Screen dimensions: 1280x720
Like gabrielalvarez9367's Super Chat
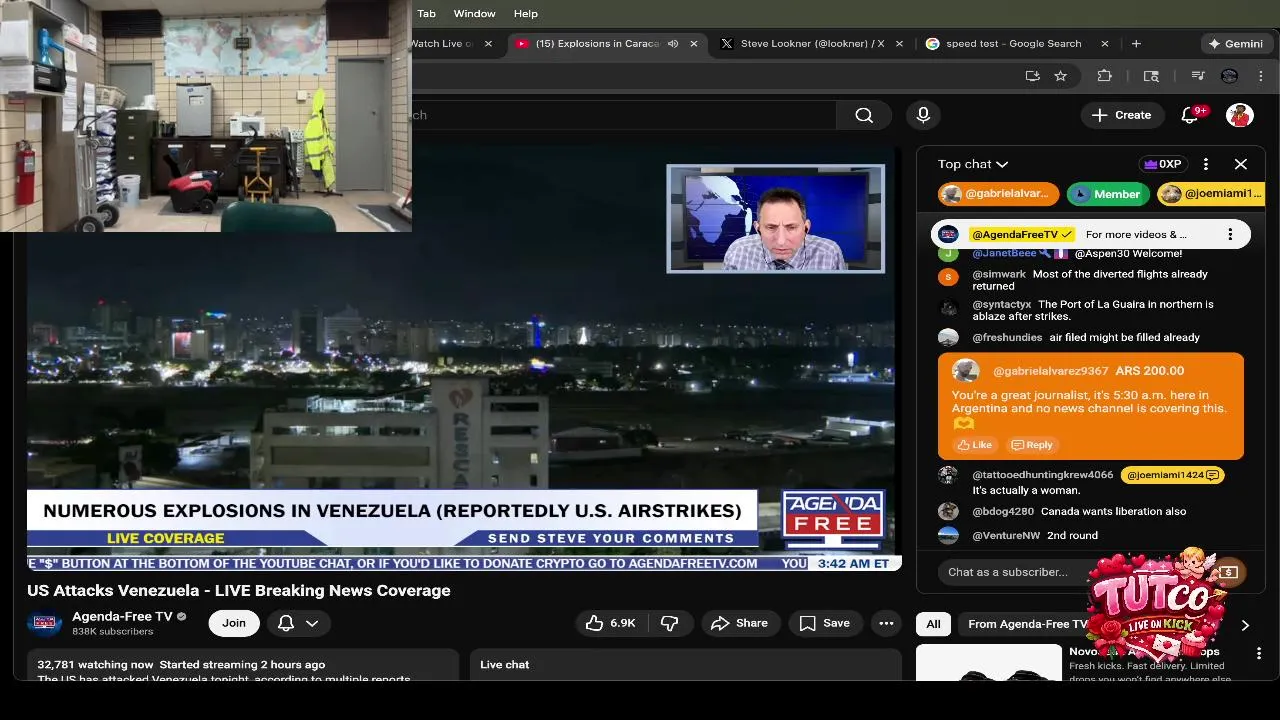tap(974, 445)
